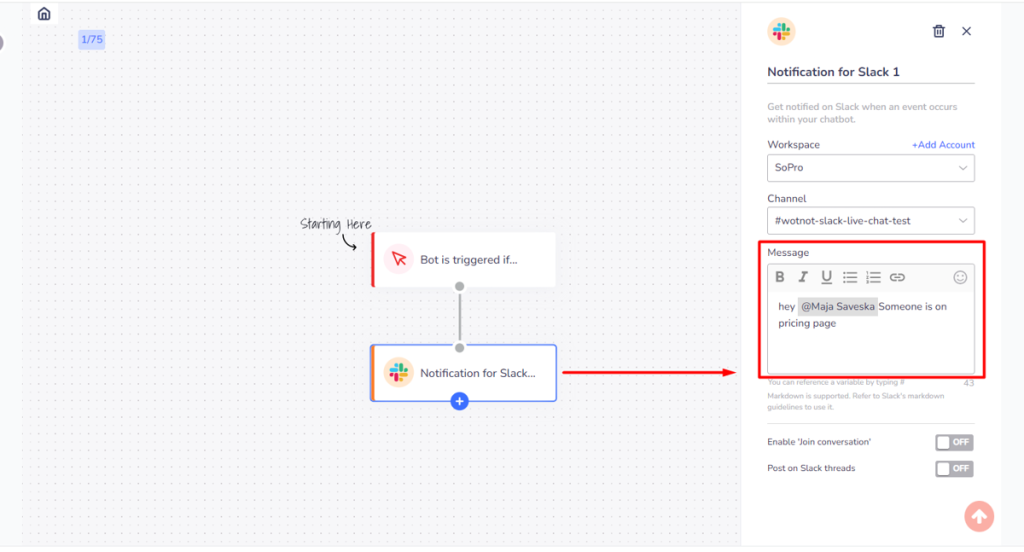Toggle Enable 'Join conversation' switch
Viewport: 1024px width, 552px height.
[x=953, y=442]
